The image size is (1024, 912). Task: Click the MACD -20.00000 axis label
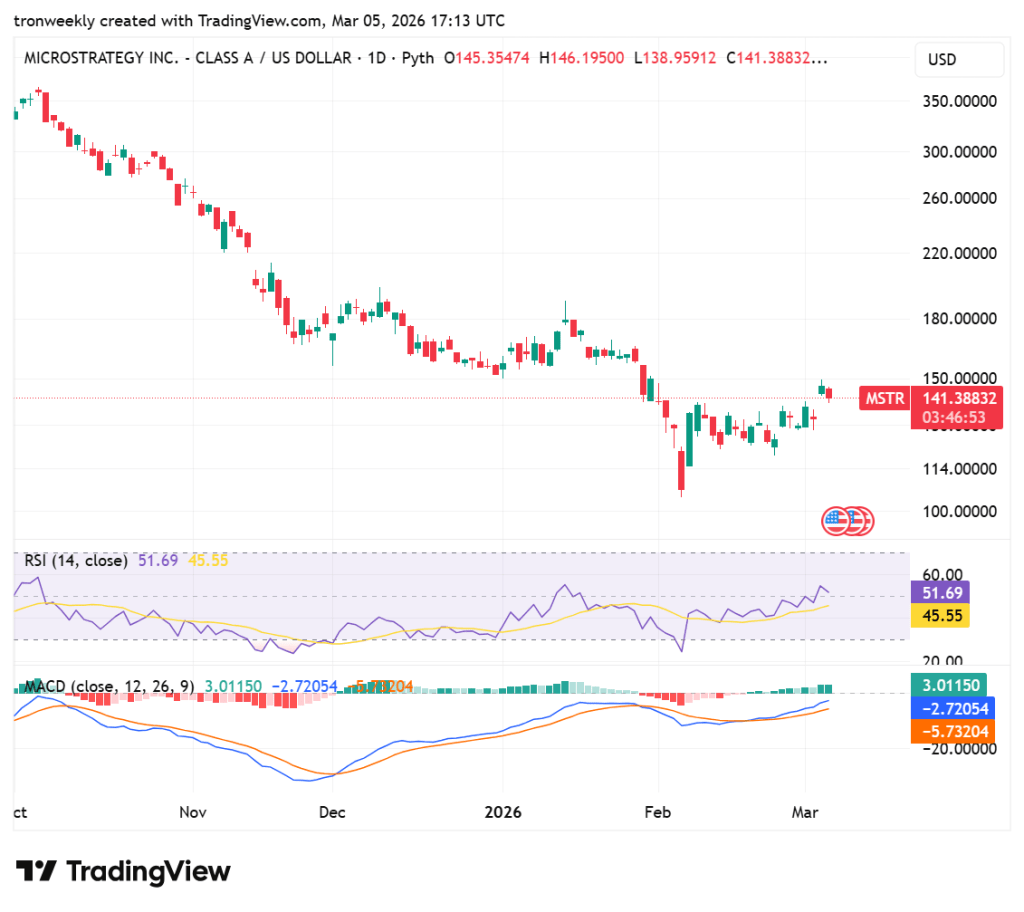(x=959, y=749)
